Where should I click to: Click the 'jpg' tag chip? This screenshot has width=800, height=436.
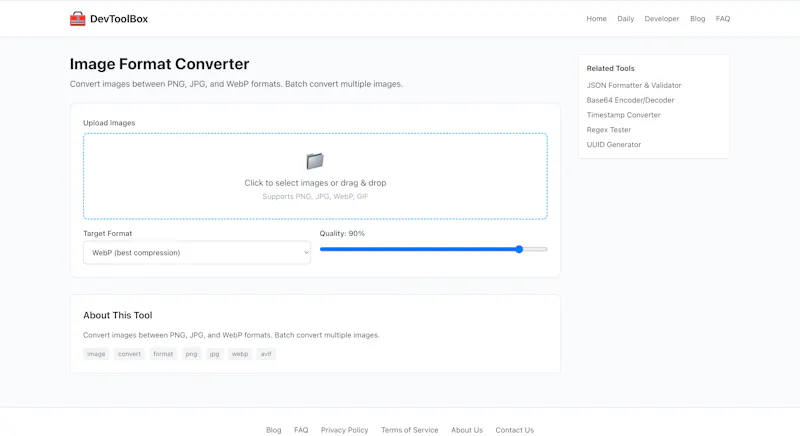click(x=214, y=354)
